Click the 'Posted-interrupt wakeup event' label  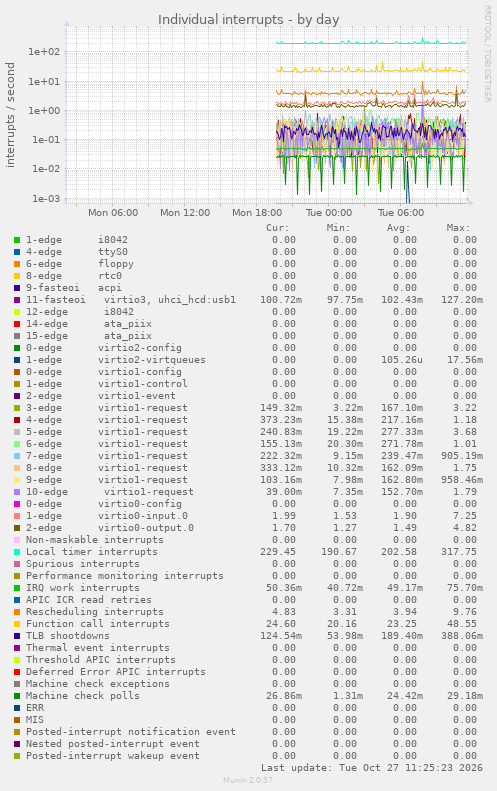pos(113,756)
